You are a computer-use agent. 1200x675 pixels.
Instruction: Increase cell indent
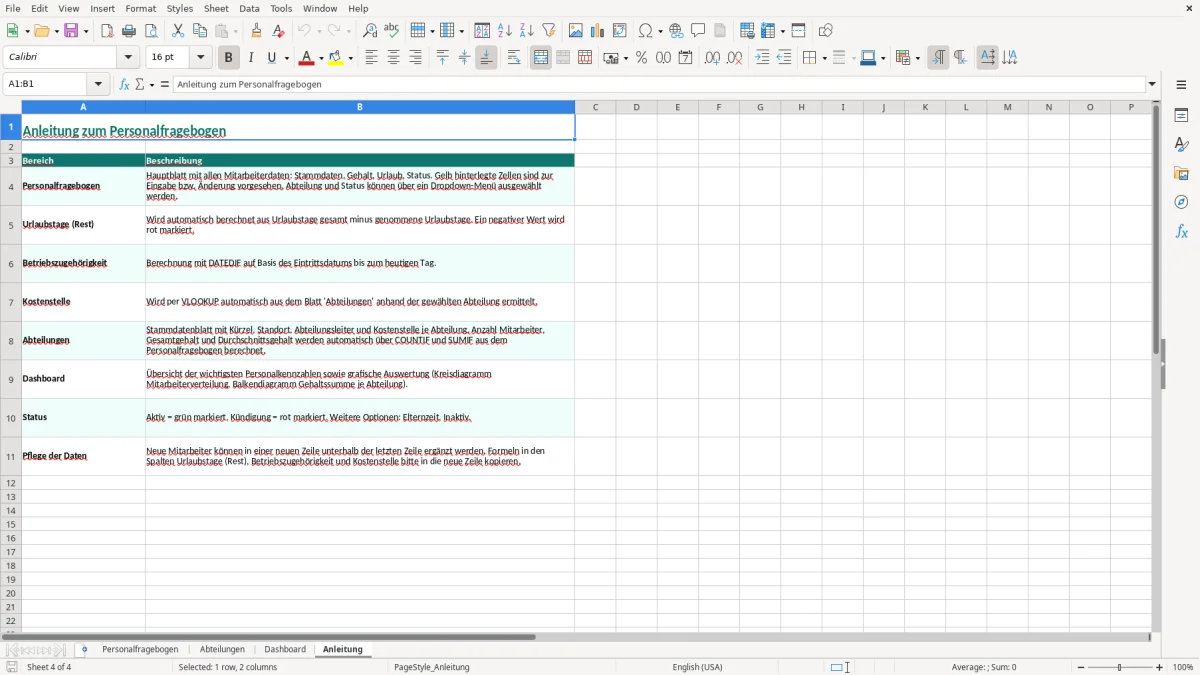pos(762,58)
